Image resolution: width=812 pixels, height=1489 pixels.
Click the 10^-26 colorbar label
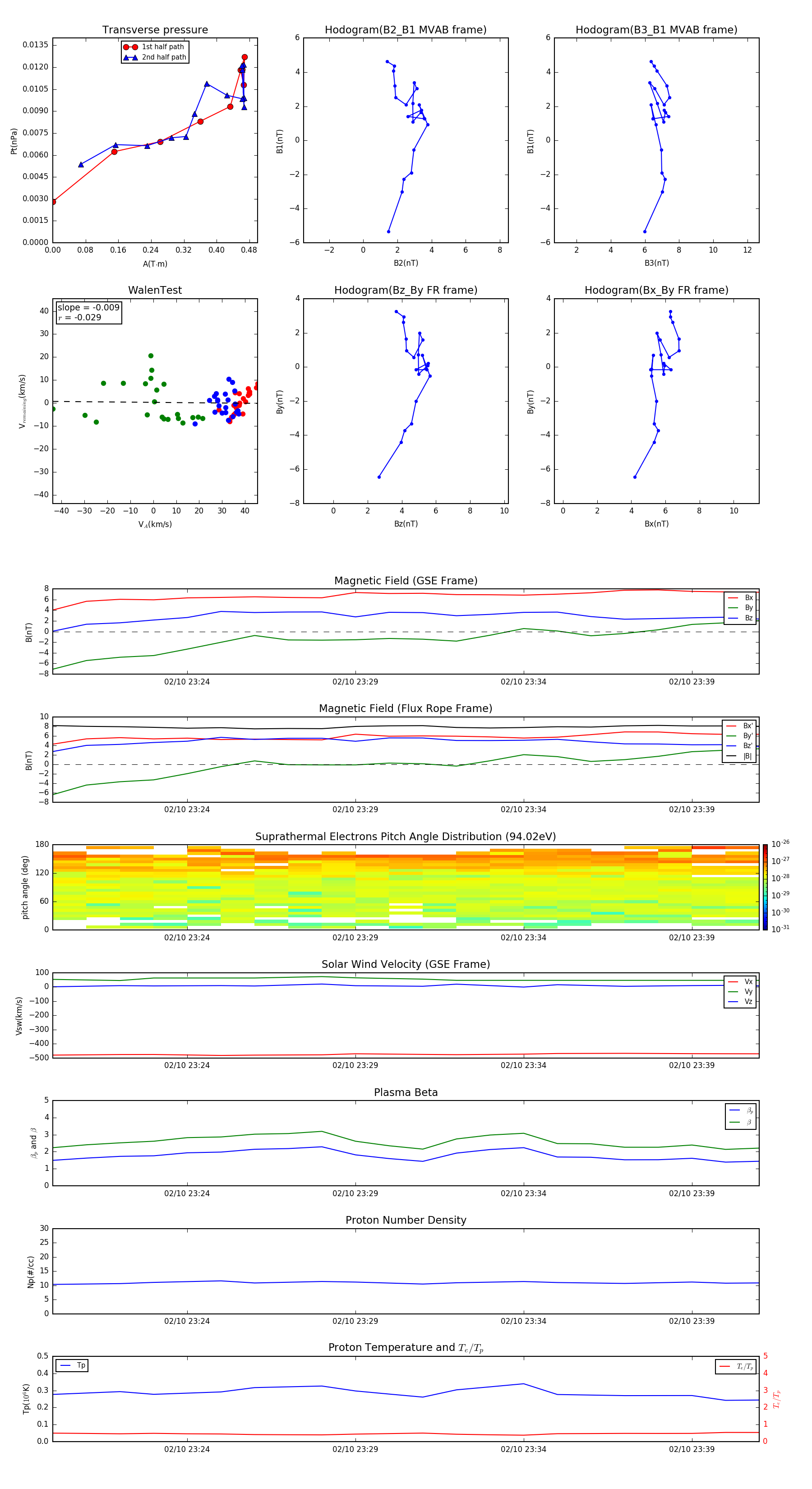tap(780, 844)
